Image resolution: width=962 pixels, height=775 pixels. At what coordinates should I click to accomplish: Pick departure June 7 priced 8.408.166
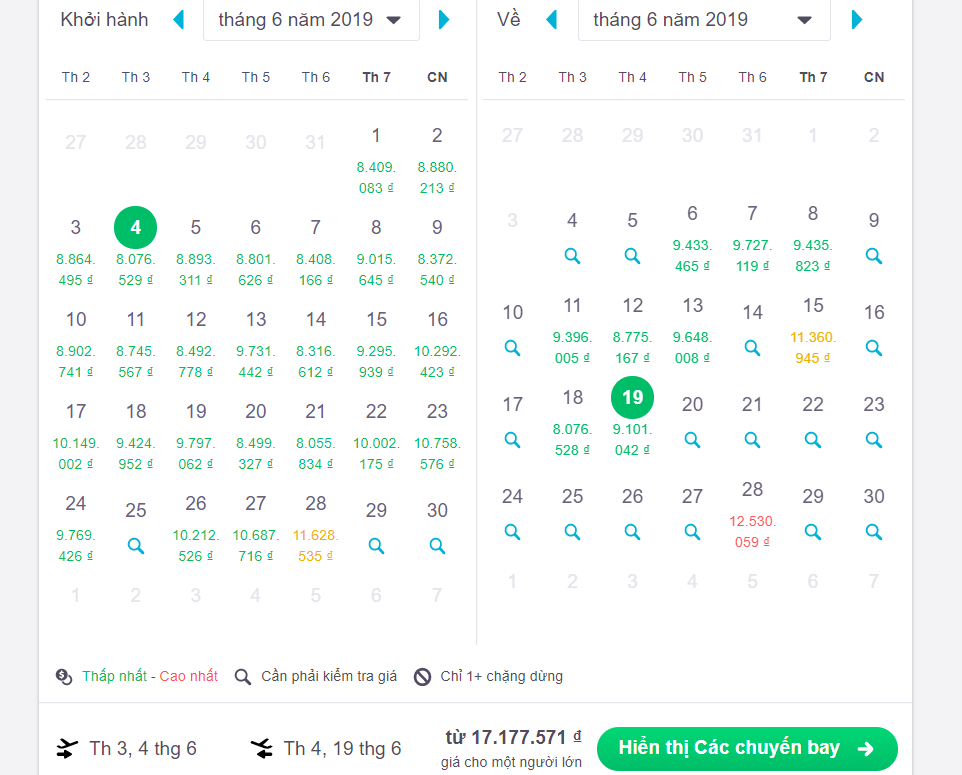(315, 252)
